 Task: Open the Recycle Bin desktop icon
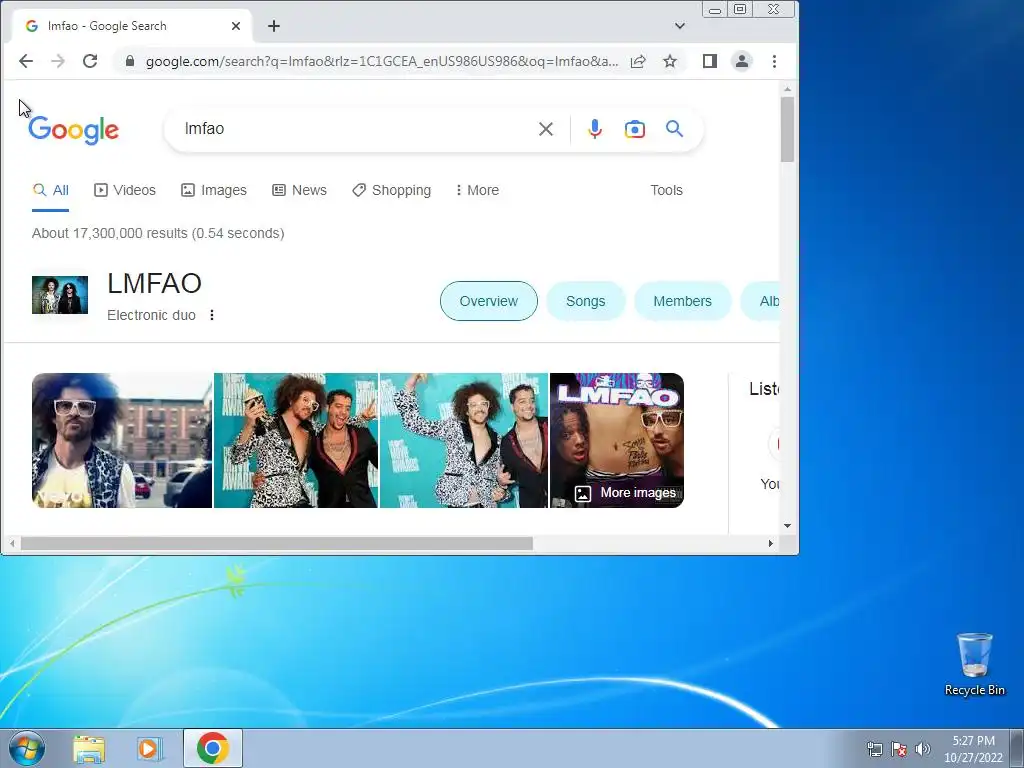coord(974,664)
